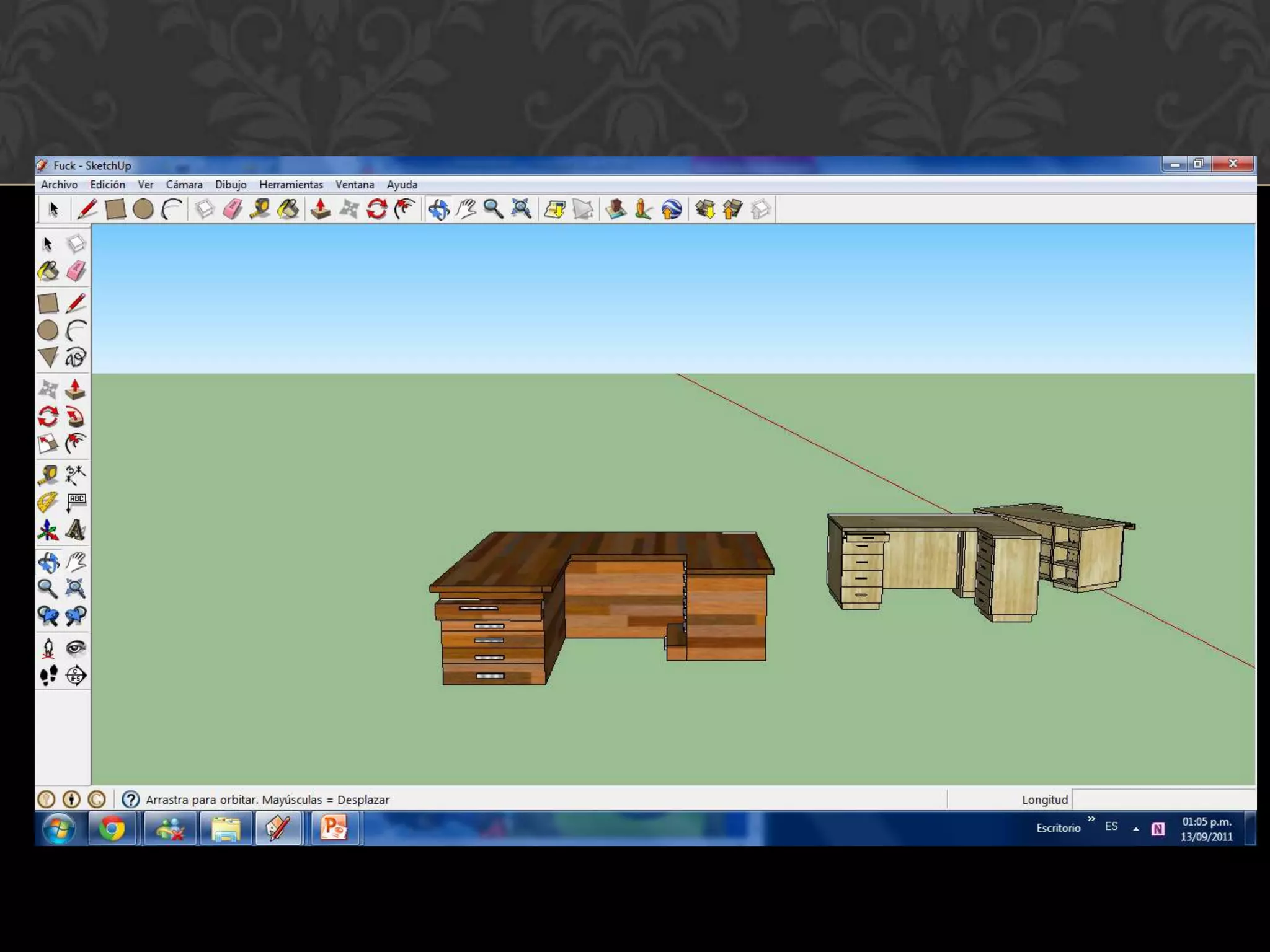Select the Section Plane tool

pyautogui.click(x=76, y=675)
